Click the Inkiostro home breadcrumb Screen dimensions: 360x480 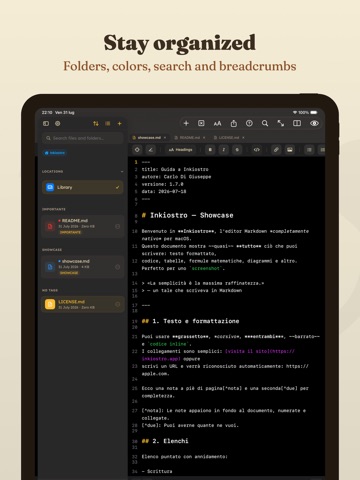(55, 153)
